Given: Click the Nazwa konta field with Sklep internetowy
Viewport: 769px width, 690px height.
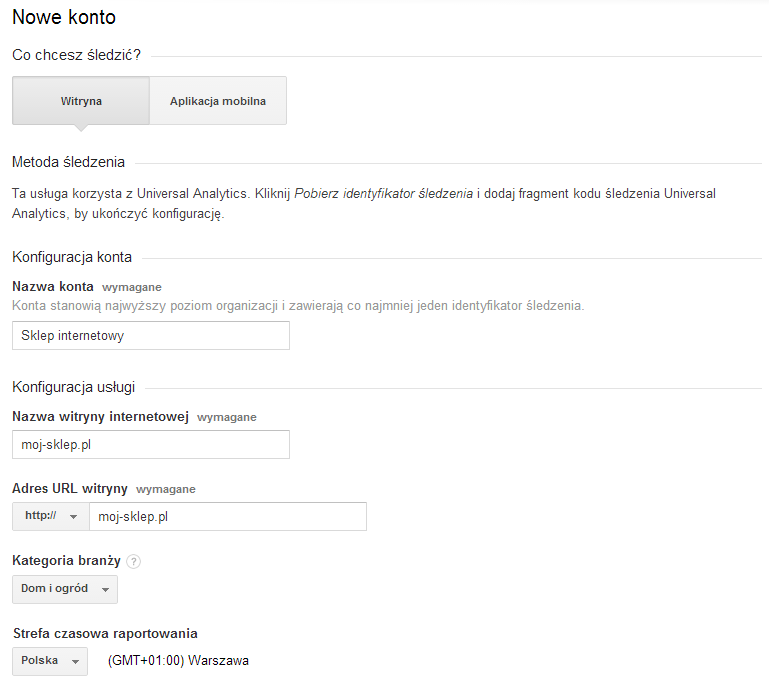Looking at the screenshot, I should [x=151, y=335].
